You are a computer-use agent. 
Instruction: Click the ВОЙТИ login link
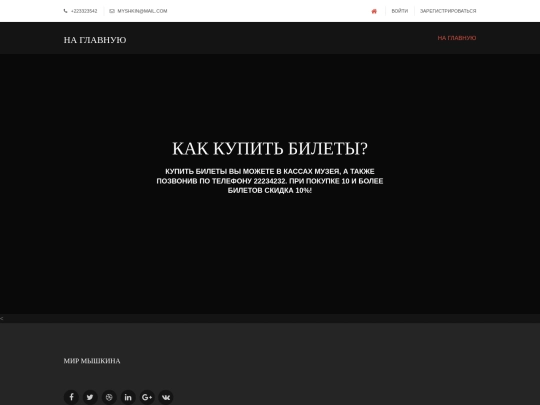399,11
